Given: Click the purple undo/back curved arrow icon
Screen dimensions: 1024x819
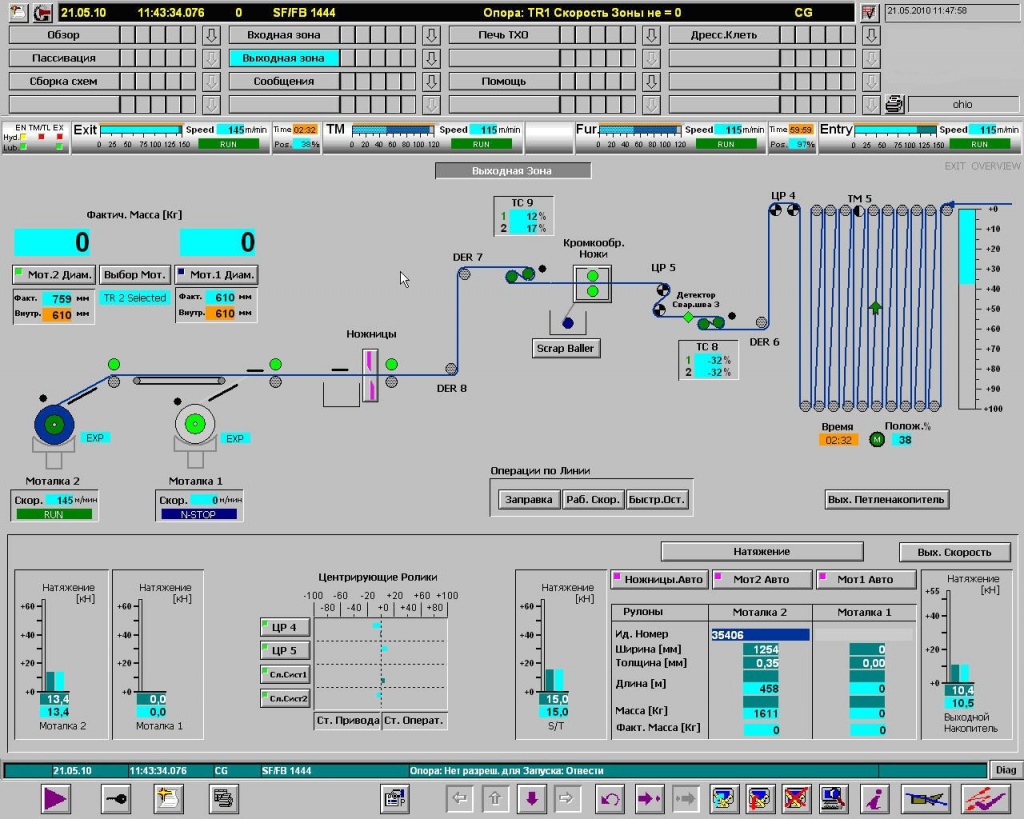Looking at the screenshot, I should tap(609, 798).
